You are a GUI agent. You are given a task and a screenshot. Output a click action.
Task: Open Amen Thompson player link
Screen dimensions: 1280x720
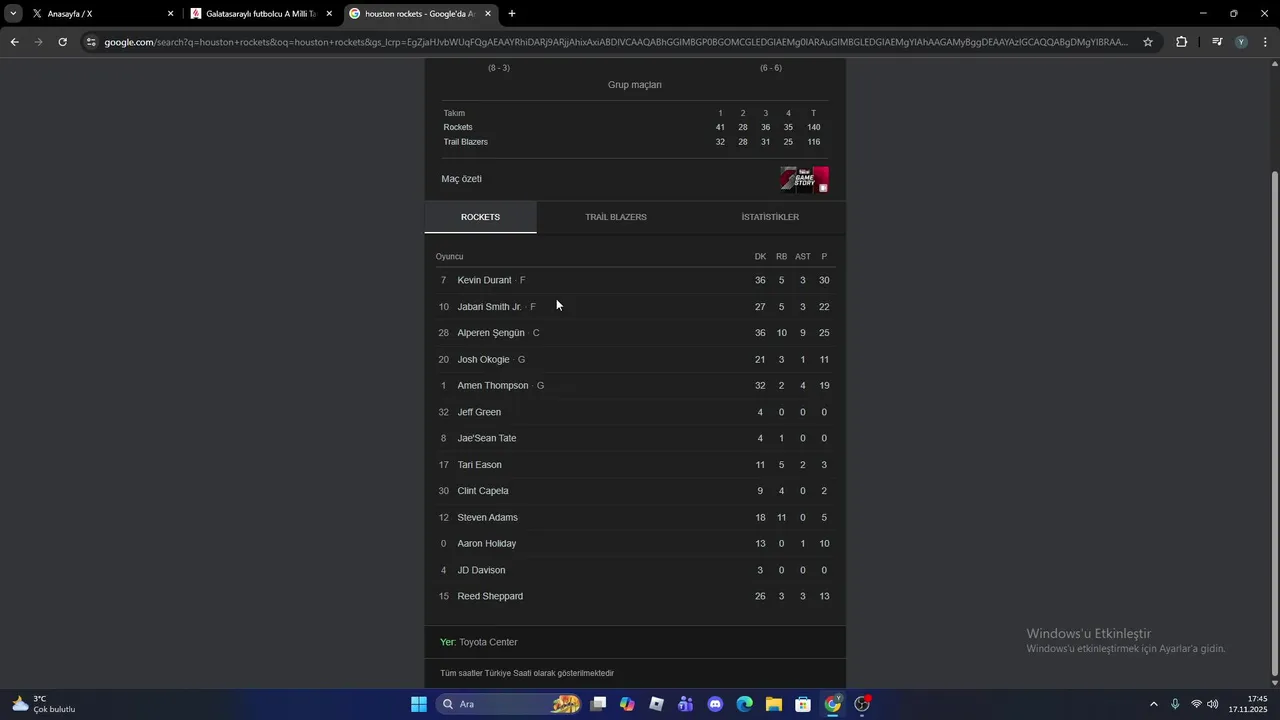tap(493, 386)
